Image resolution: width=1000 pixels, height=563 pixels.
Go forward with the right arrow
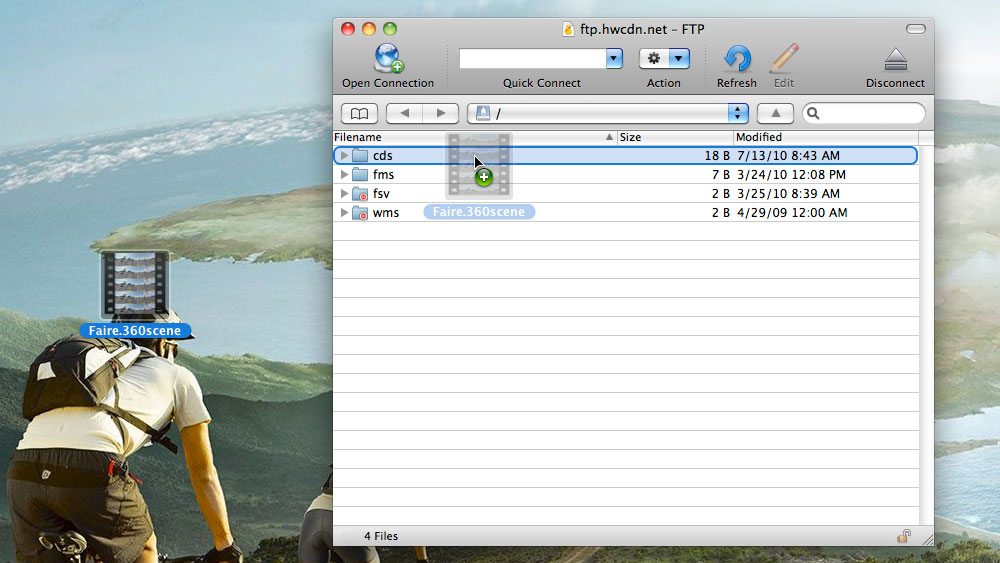click(x=441, y=113)
